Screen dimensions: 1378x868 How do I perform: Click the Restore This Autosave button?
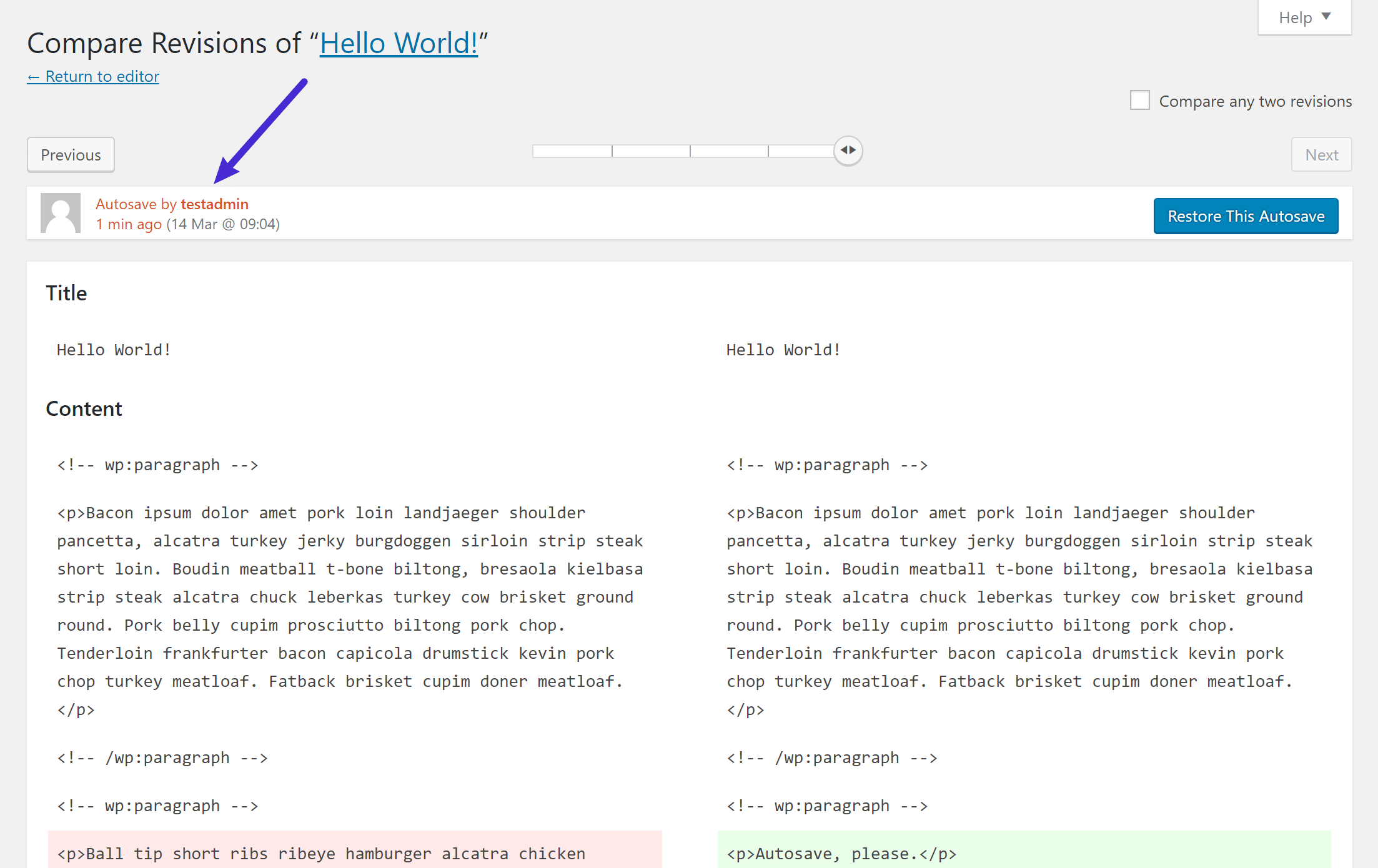1246,216
